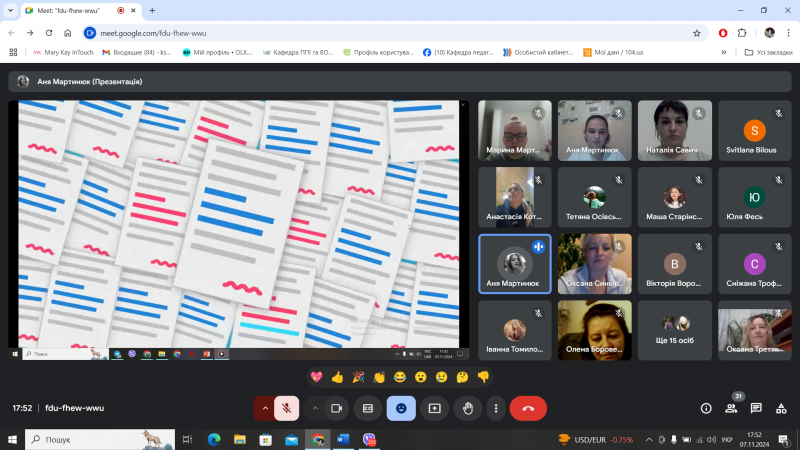This screenshot has height=450, width=800.
Task: Show the participants list
Action: click(731, 408)
